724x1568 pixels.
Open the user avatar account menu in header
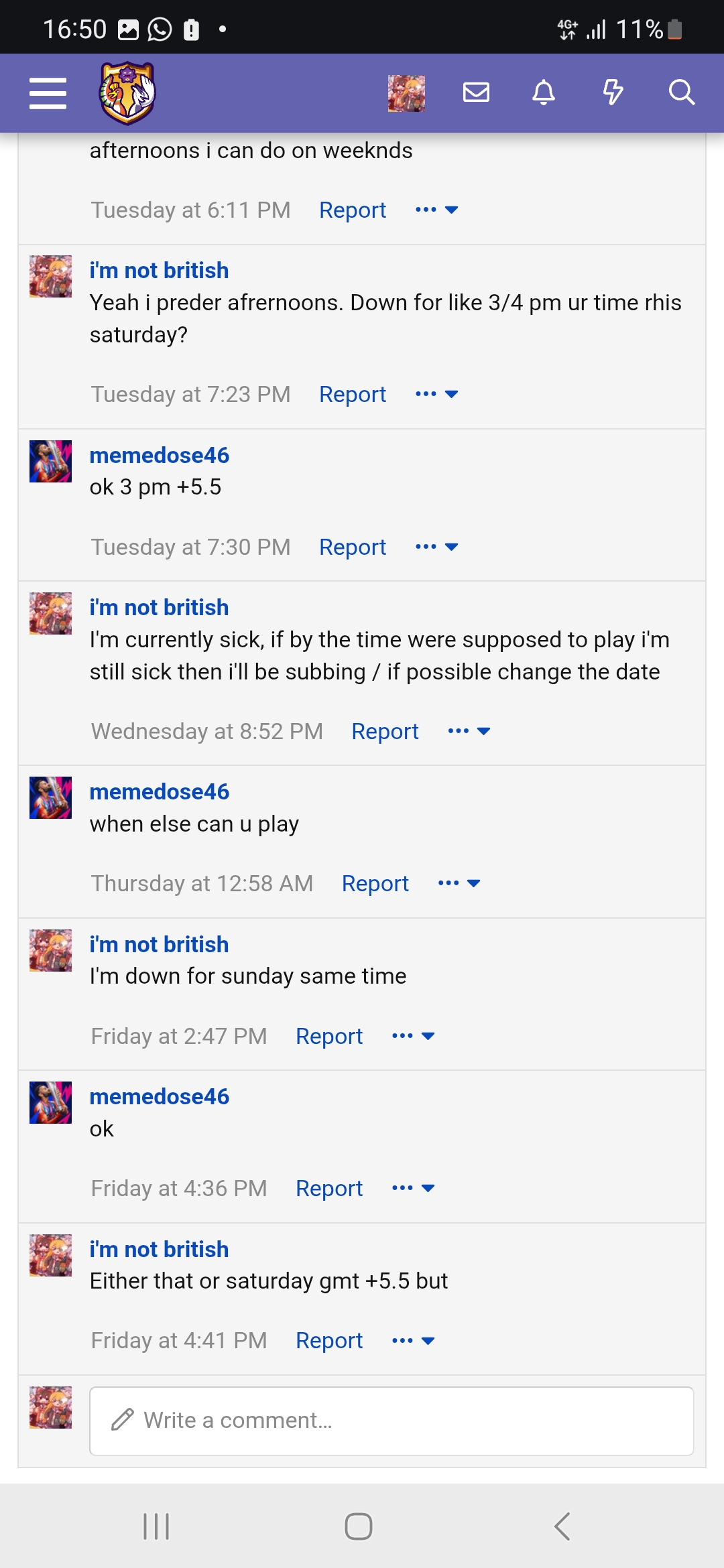tap(406, 93)
